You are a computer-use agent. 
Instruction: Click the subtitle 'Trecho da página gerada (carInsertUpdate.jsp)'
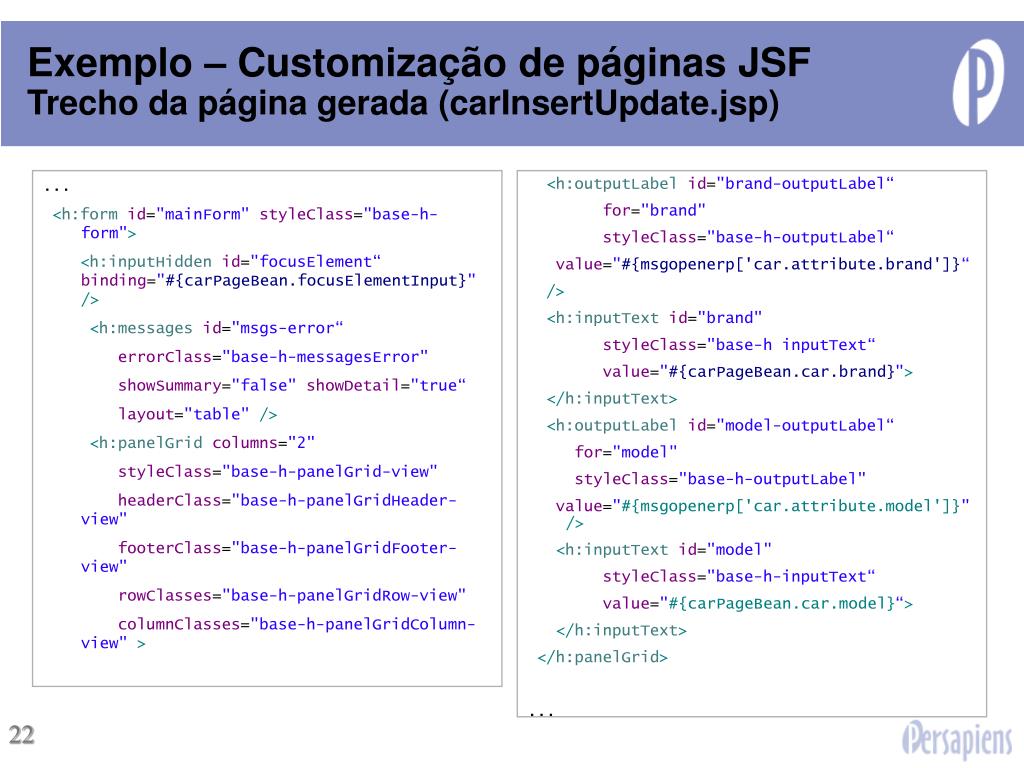[x=403, y=104]
